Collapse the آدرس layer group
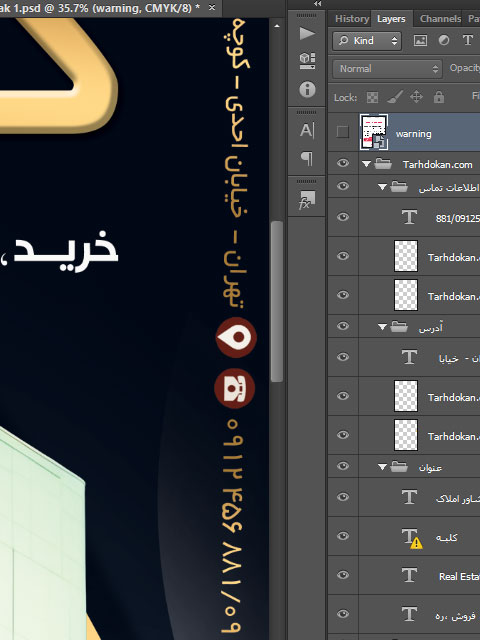This screenshot has height=640, width=480. coord(382,327)
